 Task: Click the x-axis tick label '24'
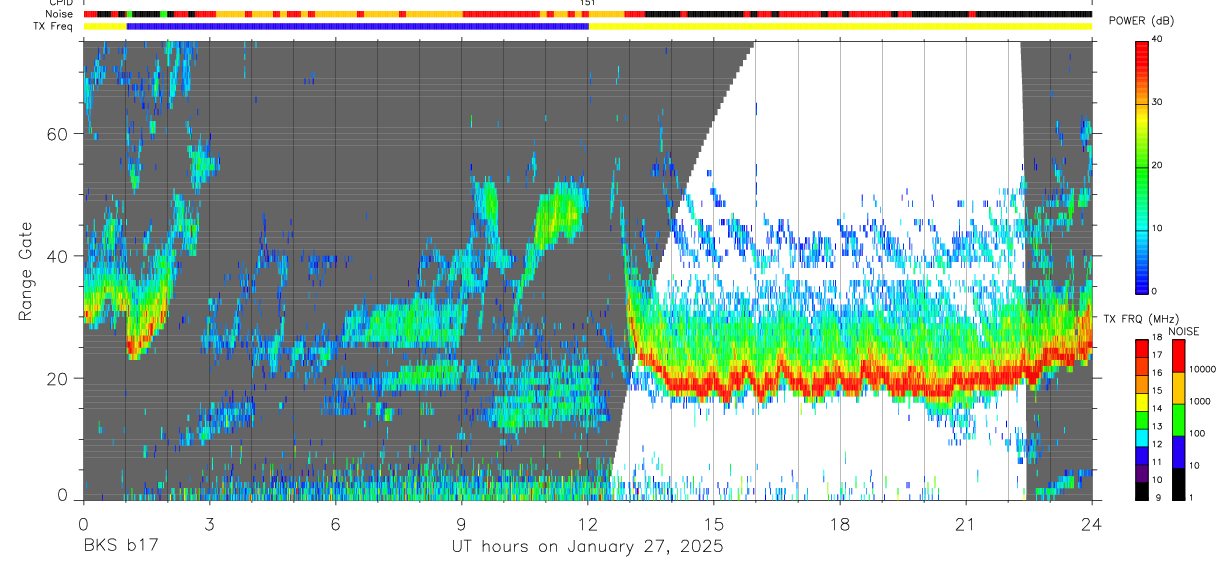(x=1092, y=523)
